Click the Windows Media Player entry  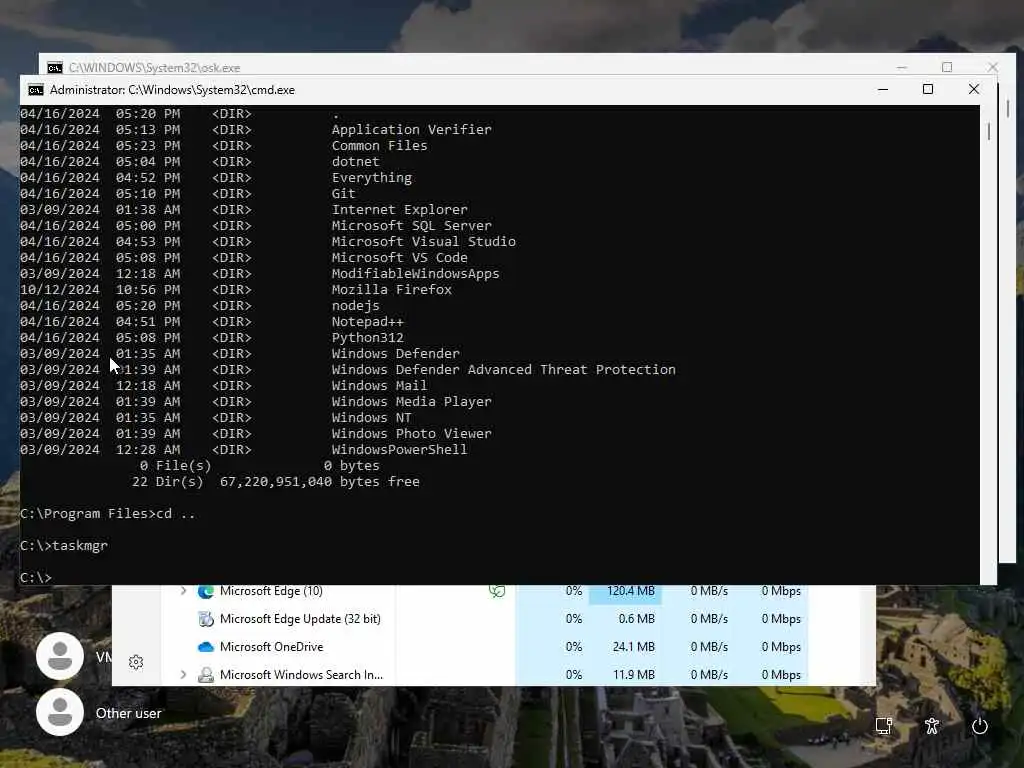(411, 402)
